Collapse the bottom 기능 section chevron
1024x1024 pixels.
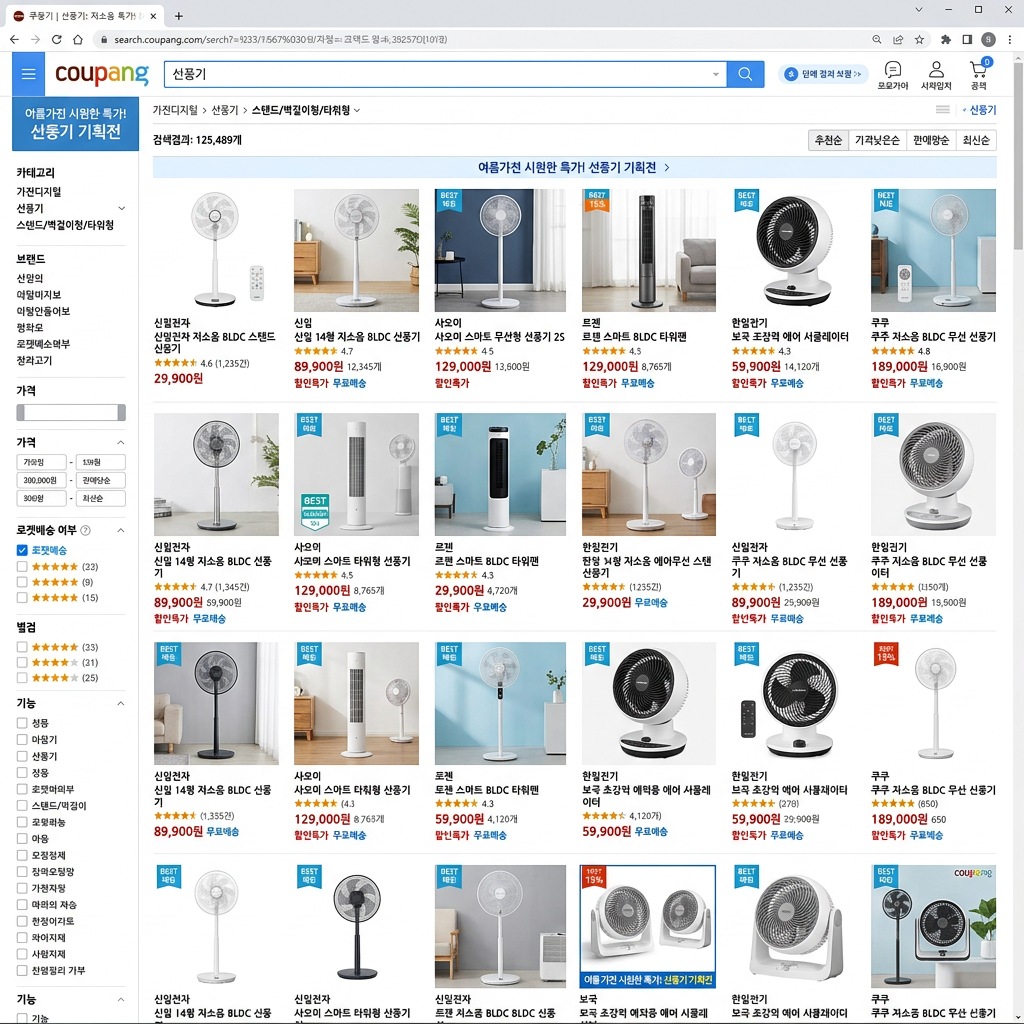coord(120,1000)
